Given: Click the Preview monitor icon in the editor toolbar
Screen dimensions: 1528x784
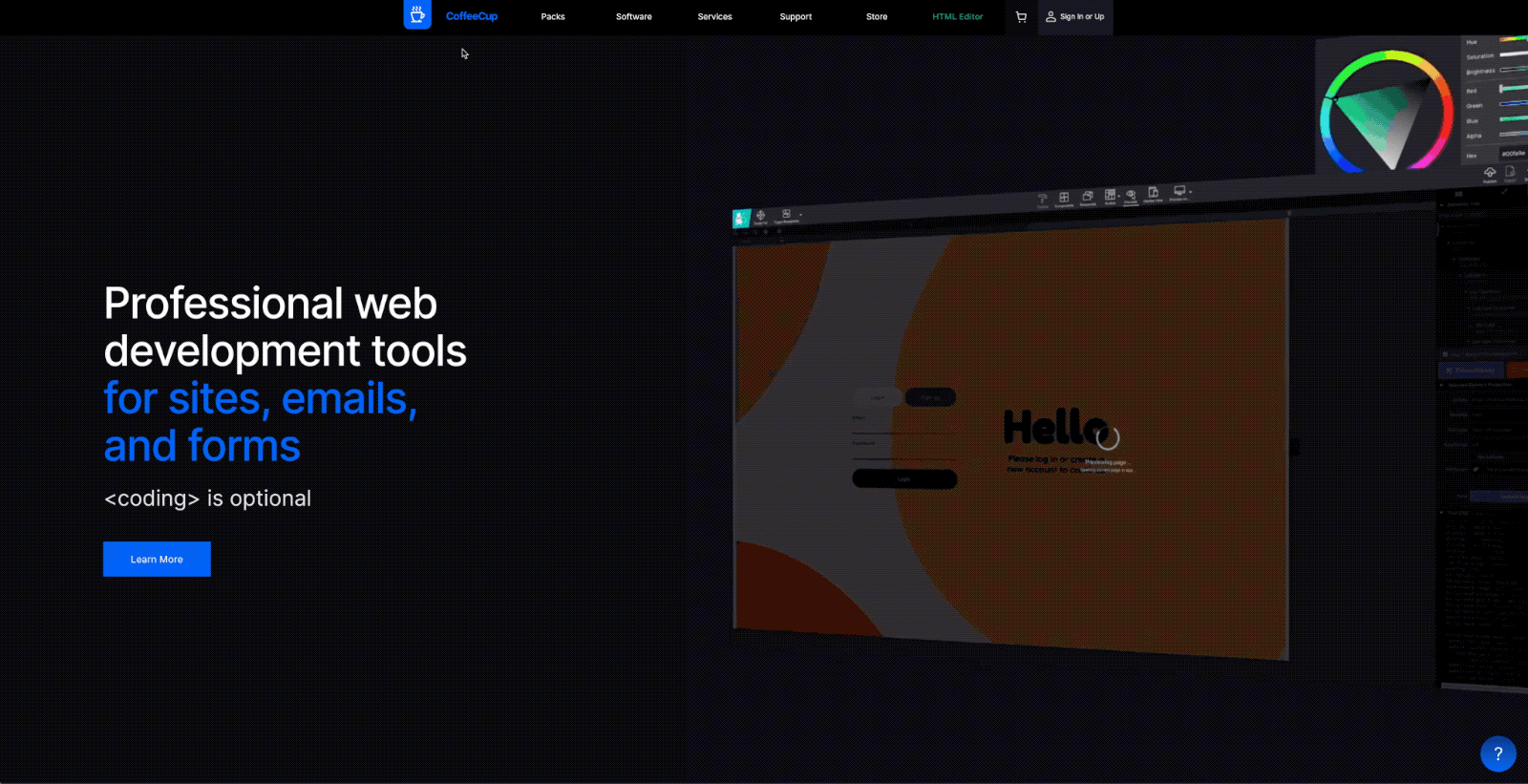Looking at the screenshot, I should (1178, 192).
